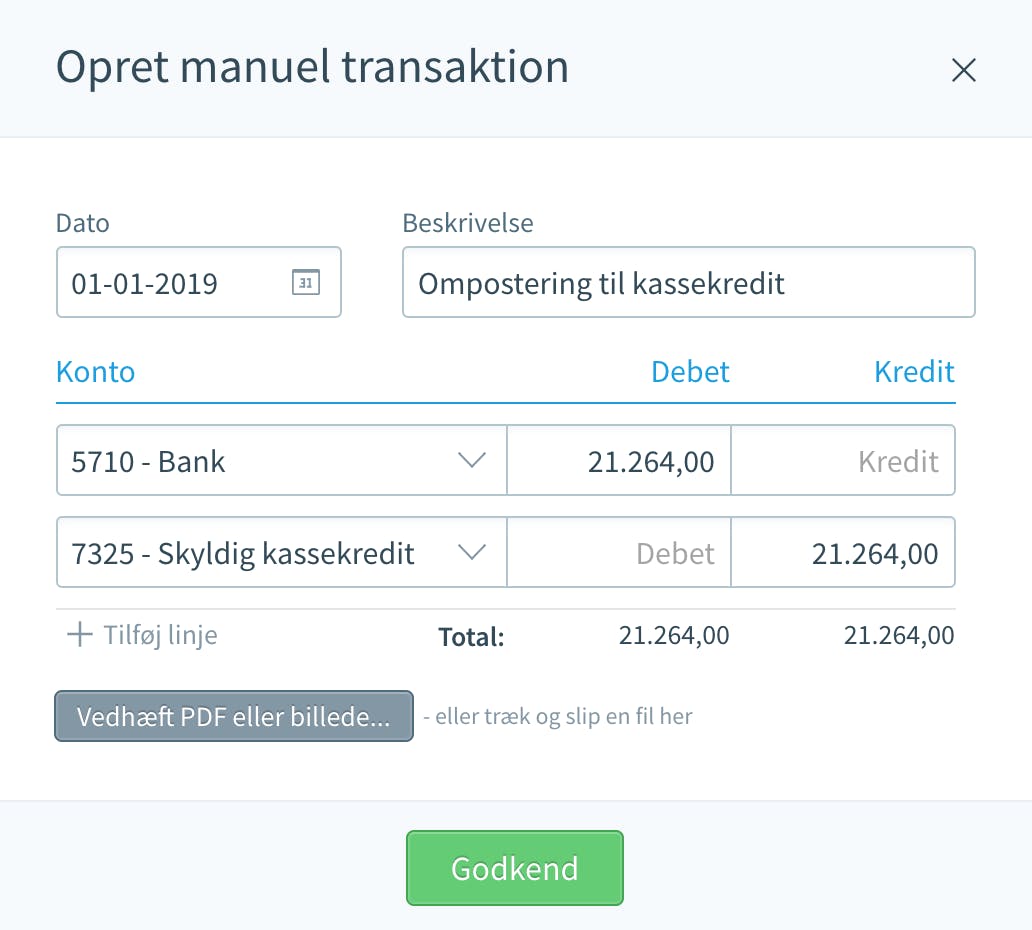The image size is (1032, 930).
Task: Select the Kredit amount for Skyldig kassekredit
Action: coord(843,552)
